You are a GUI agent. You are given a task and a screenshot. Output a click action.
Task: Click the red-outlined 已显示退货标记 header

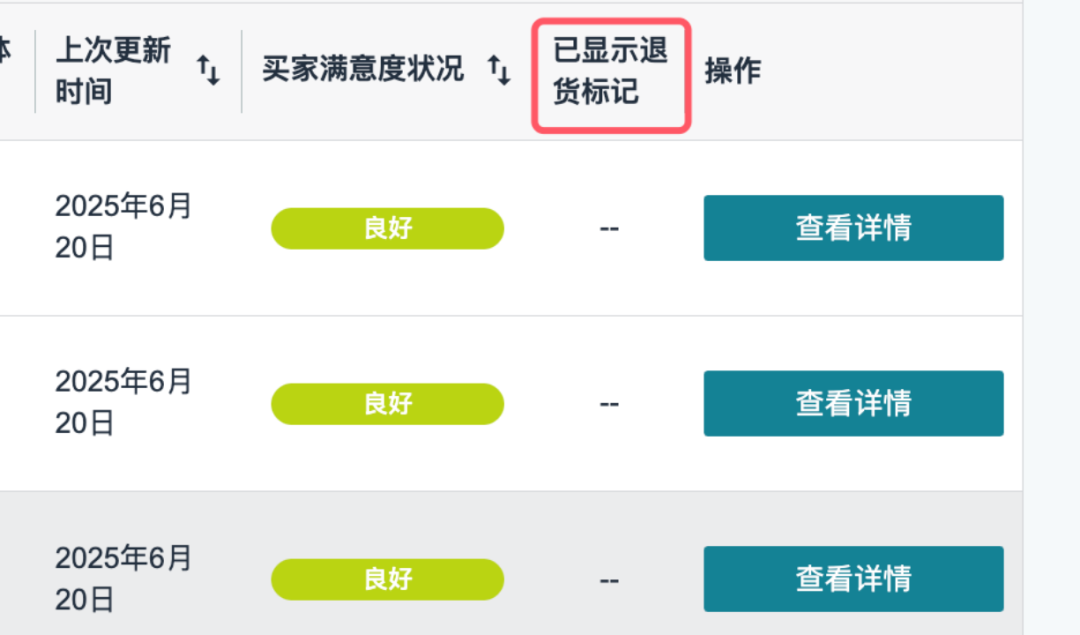click(x=611, y=70)
